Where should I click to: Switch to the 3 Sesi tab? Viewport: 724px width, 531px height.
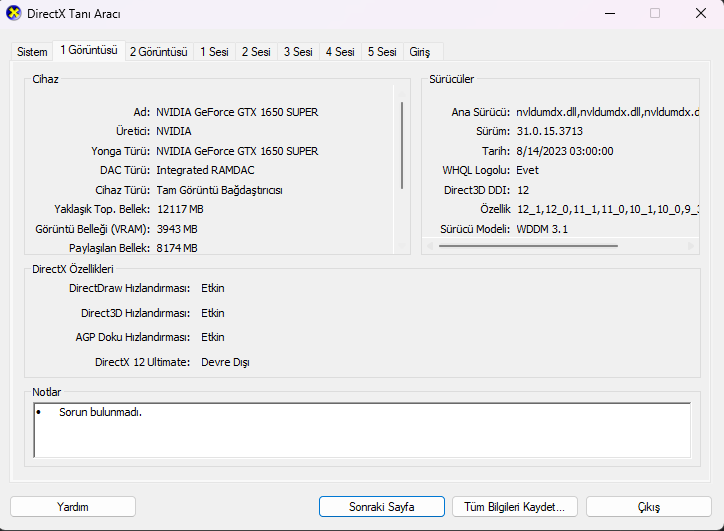click(x=298, y=52)
